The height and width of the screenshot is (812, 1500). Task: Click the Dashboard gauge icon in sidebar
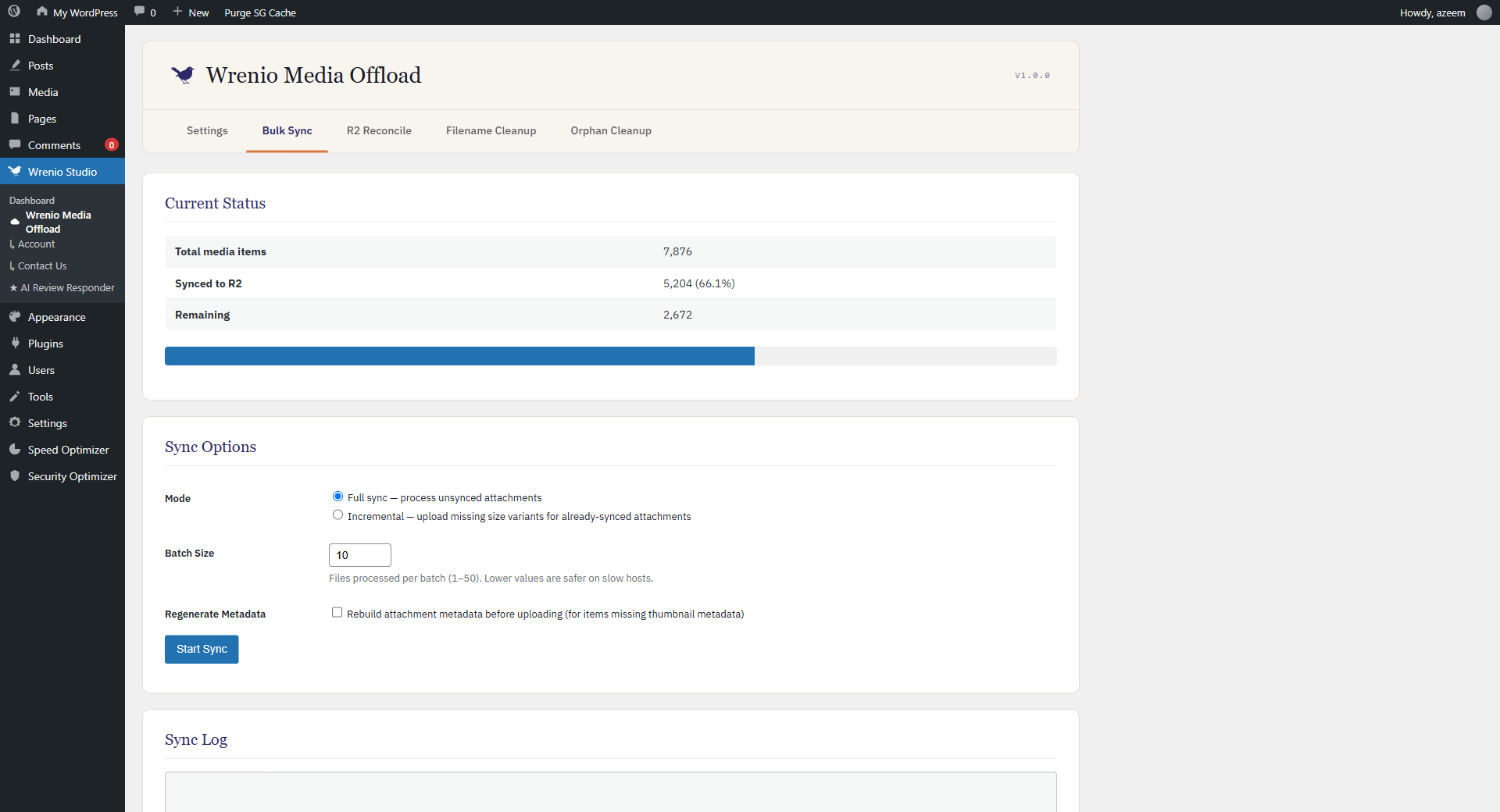coord(15,38)
